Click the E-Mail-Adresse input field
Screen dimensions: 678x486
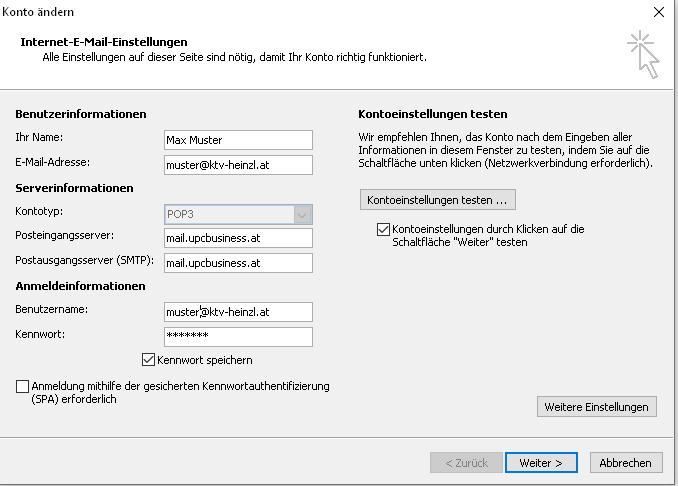pos(238,165)
